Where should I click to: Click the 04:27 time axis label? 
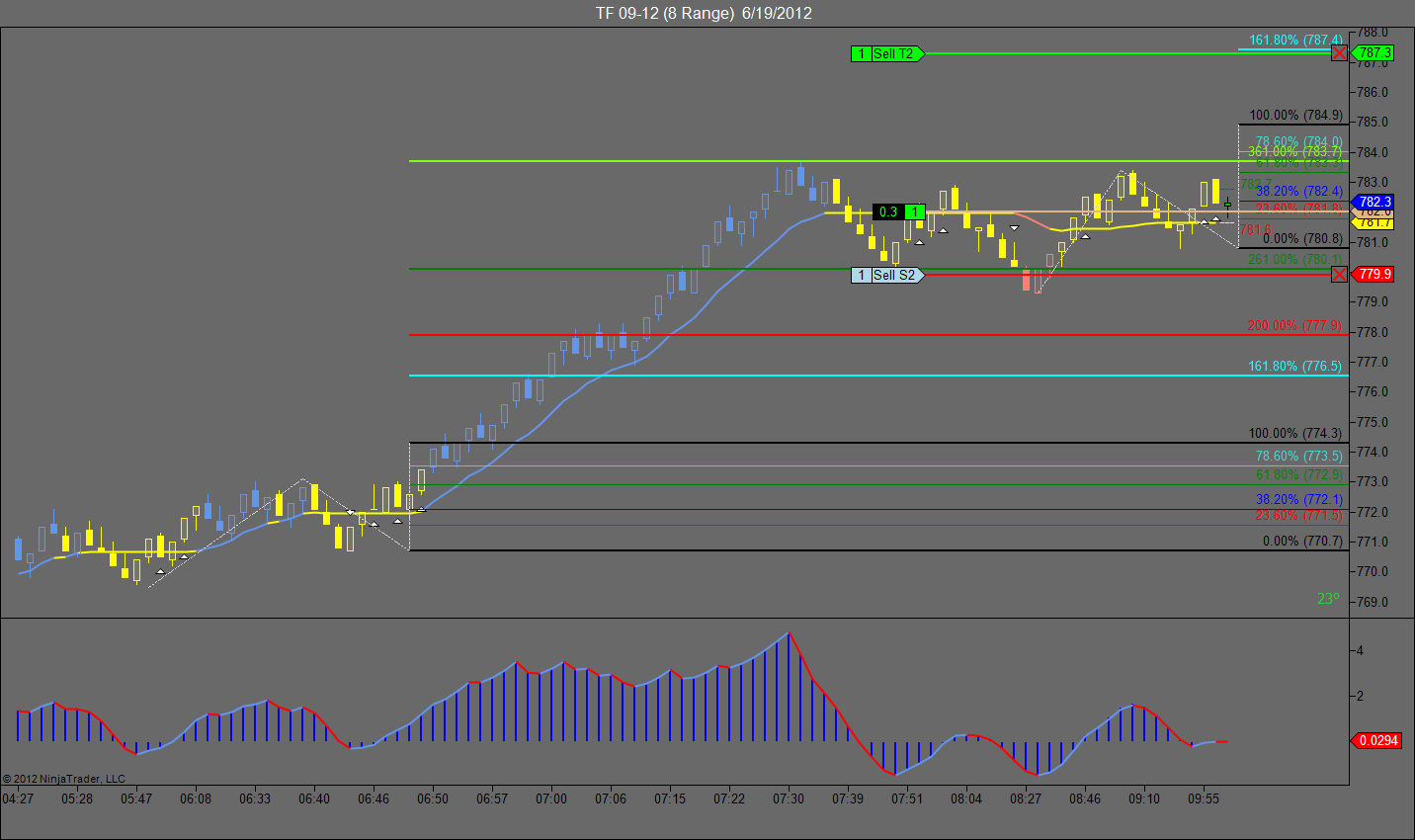(x=18, y=798)
